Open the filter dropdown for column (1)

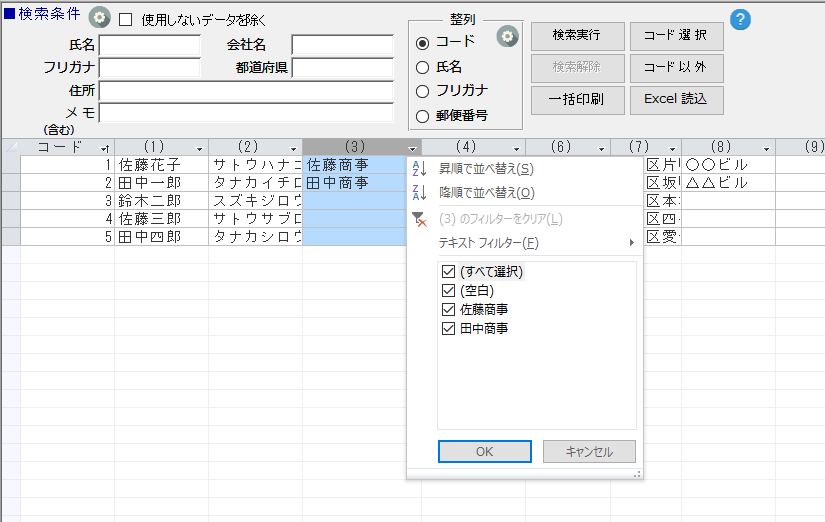pyautogui.click(x=200, y=148)
